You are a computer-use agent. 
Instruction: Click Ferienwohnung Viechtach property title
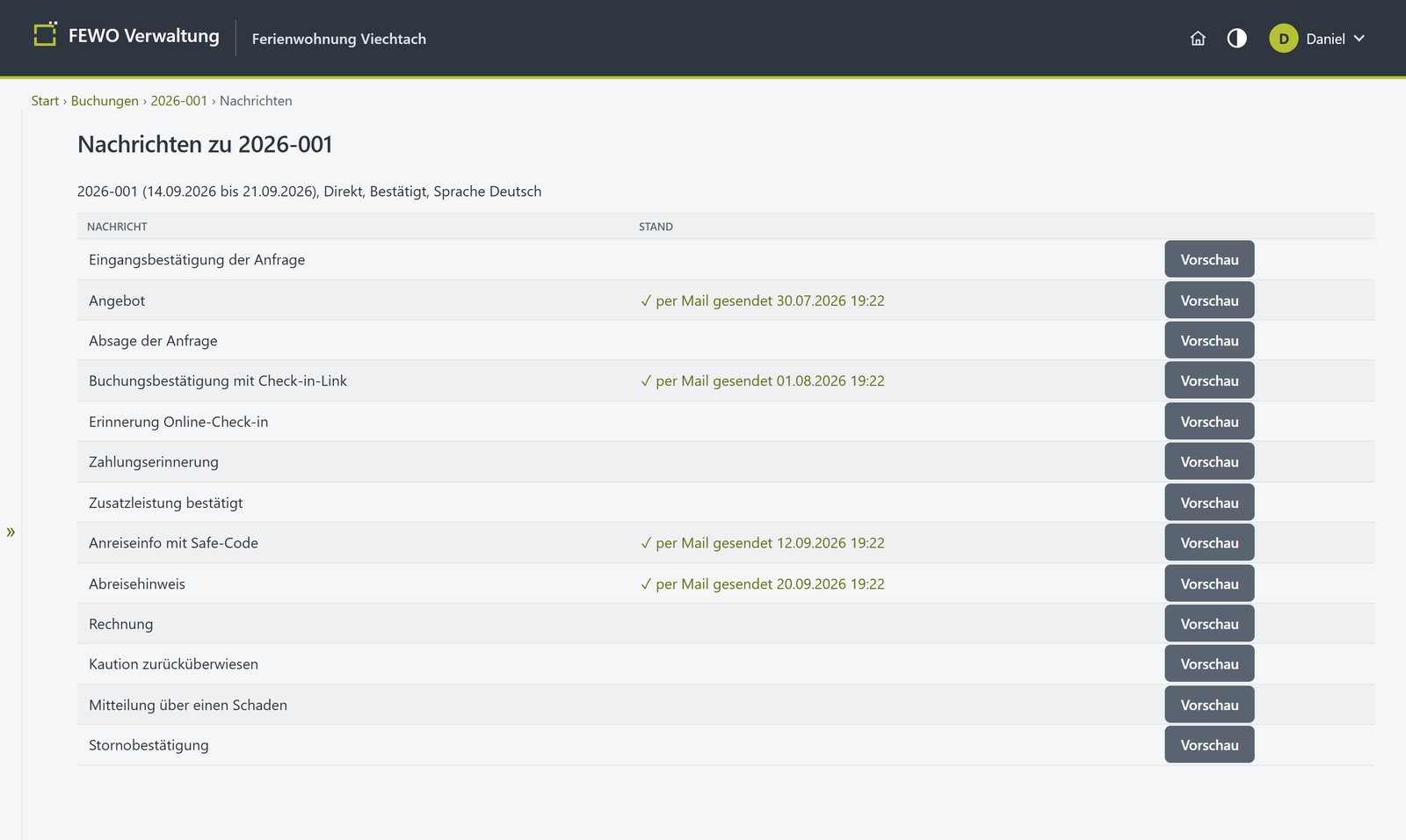click(338, 39)
